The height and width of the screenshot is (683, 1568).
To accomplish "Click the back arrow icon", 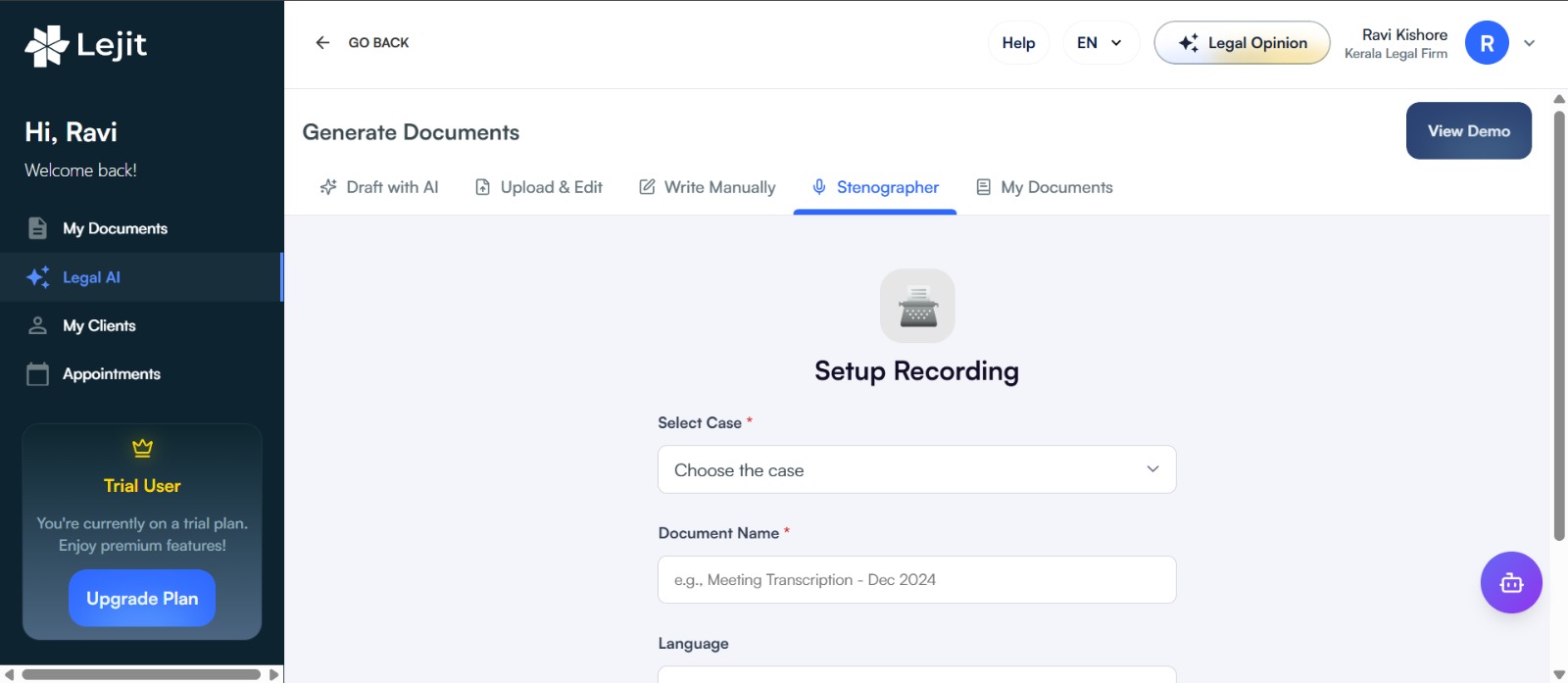I will (322, 43).
